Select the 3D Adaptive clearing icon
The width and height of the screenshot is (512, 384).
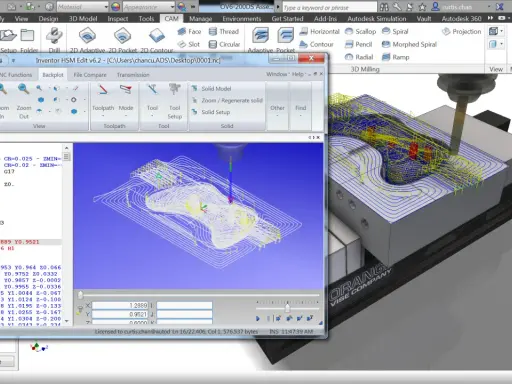[260, 35]
